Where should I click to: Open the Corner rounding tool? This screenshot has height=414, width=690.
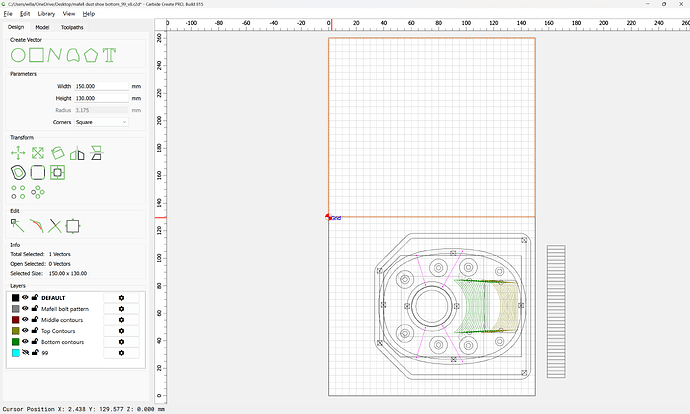[38, 172]
